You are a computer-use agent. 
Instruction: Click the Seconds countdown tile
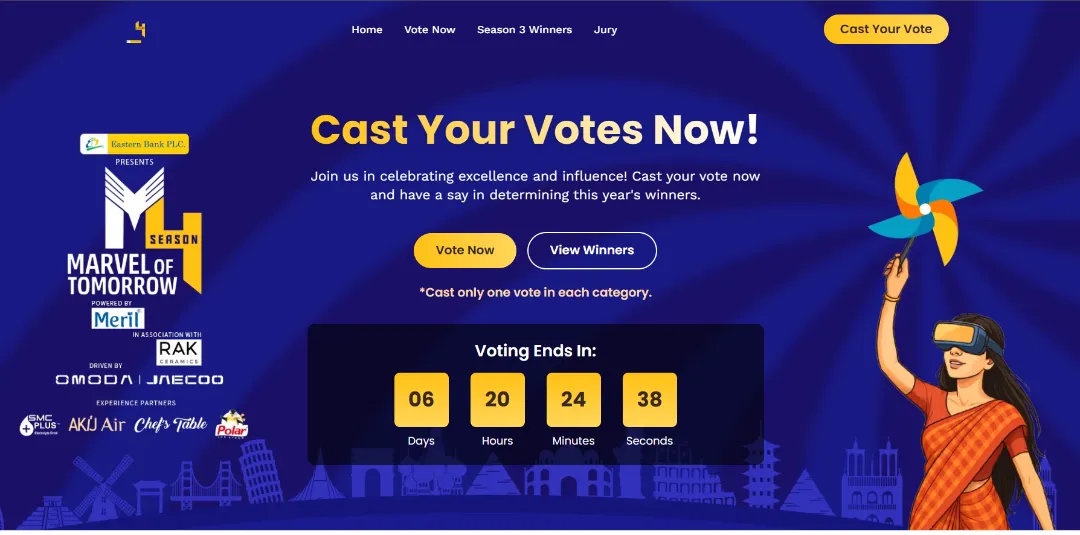649,400
